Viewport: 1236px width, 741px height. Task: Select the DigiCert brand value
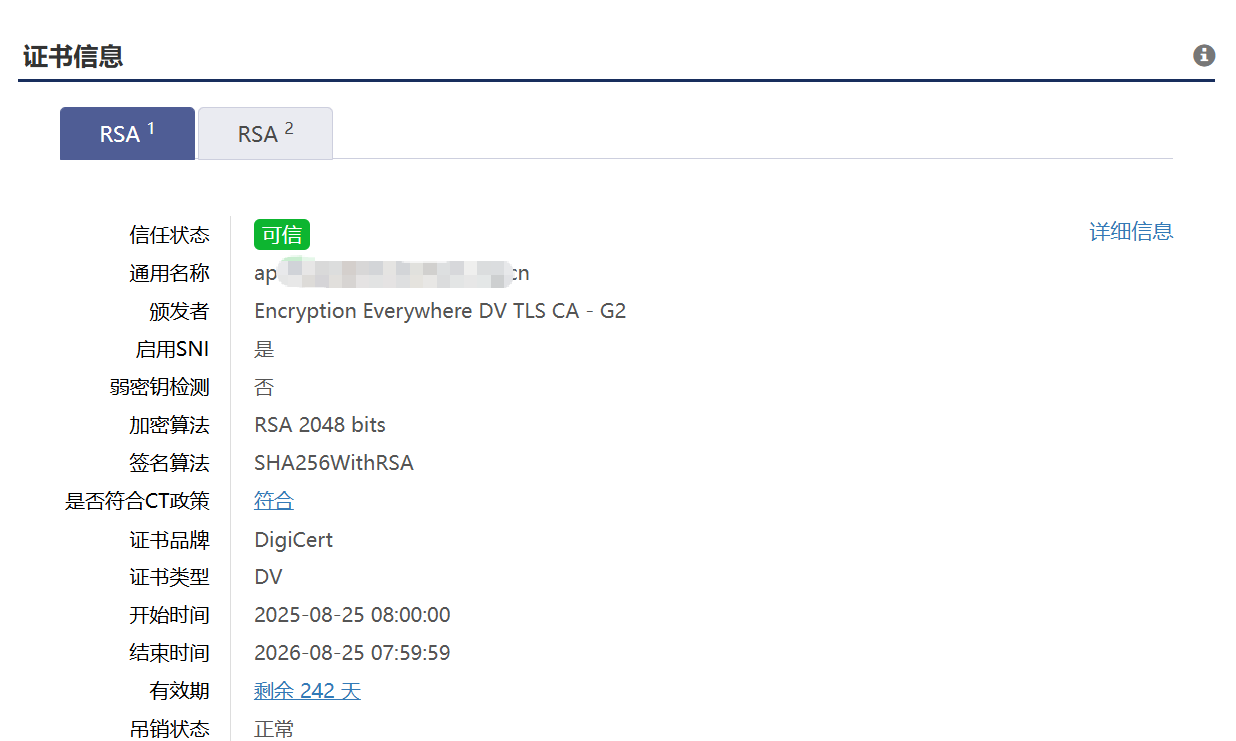pos(293,540)
